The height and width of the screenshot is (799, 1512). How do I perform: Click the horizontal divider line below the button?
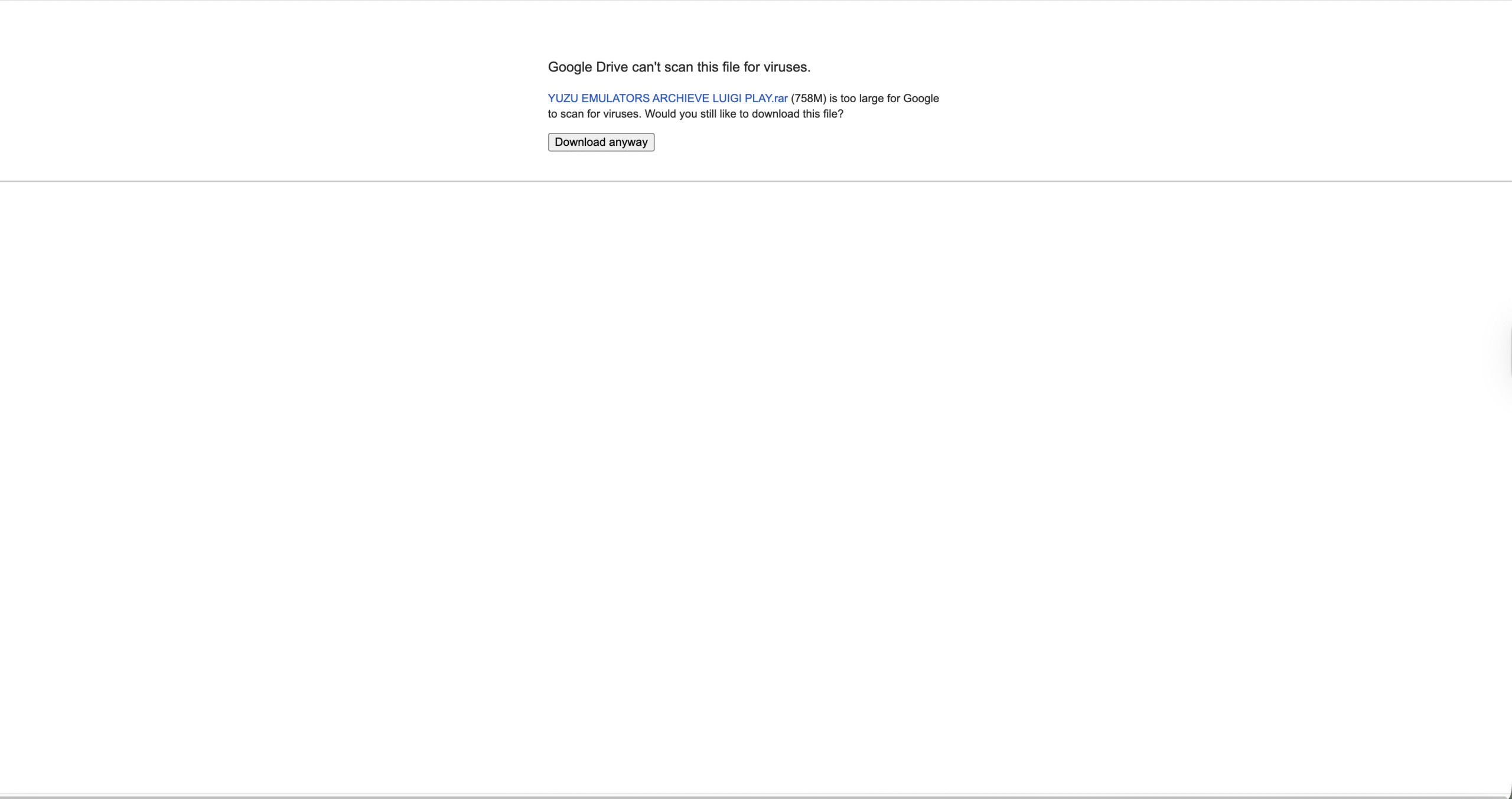(756, 181)
